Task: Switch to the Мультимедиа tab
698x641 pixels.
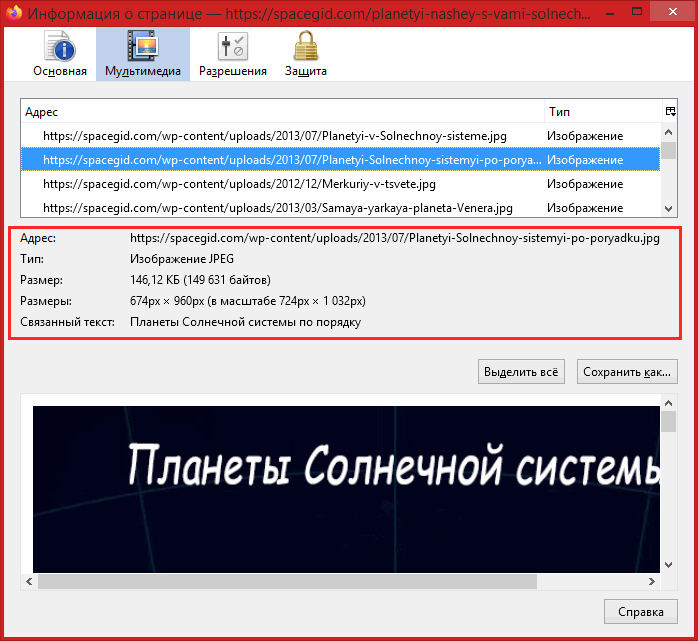Action: coord(143,54)
